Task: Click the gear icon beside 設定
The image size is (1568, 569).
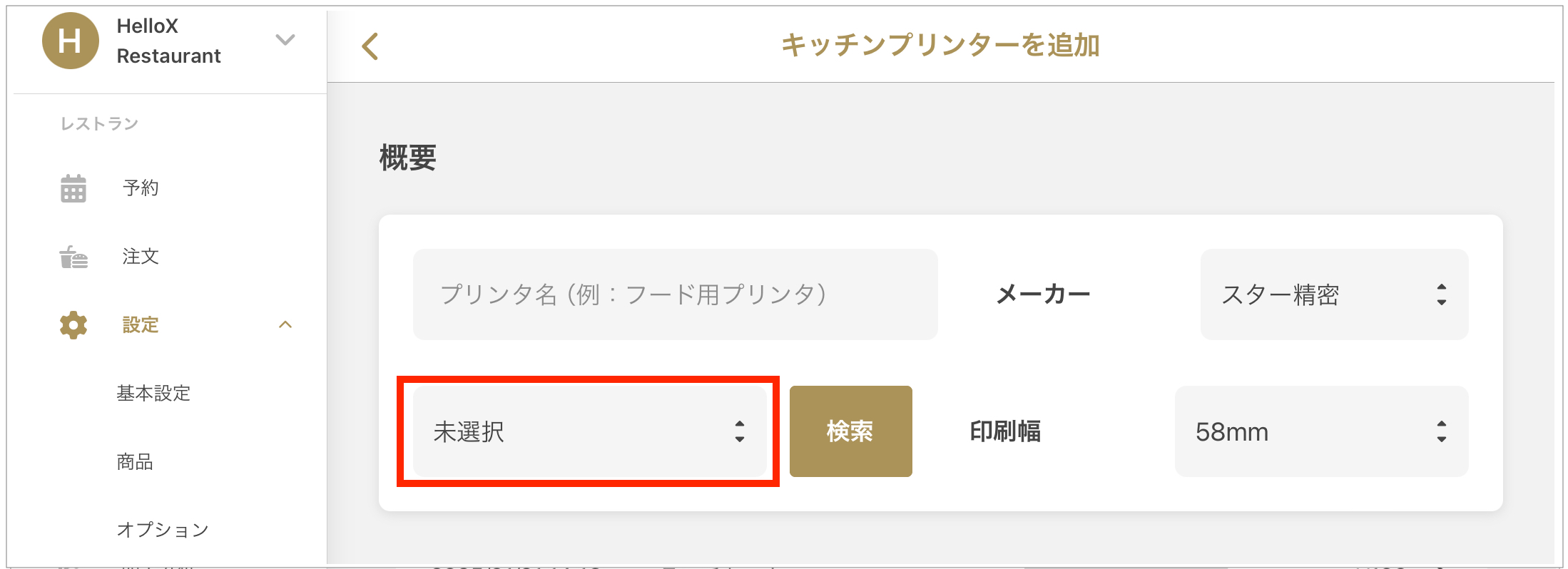Action: click(x=73, y=325)
